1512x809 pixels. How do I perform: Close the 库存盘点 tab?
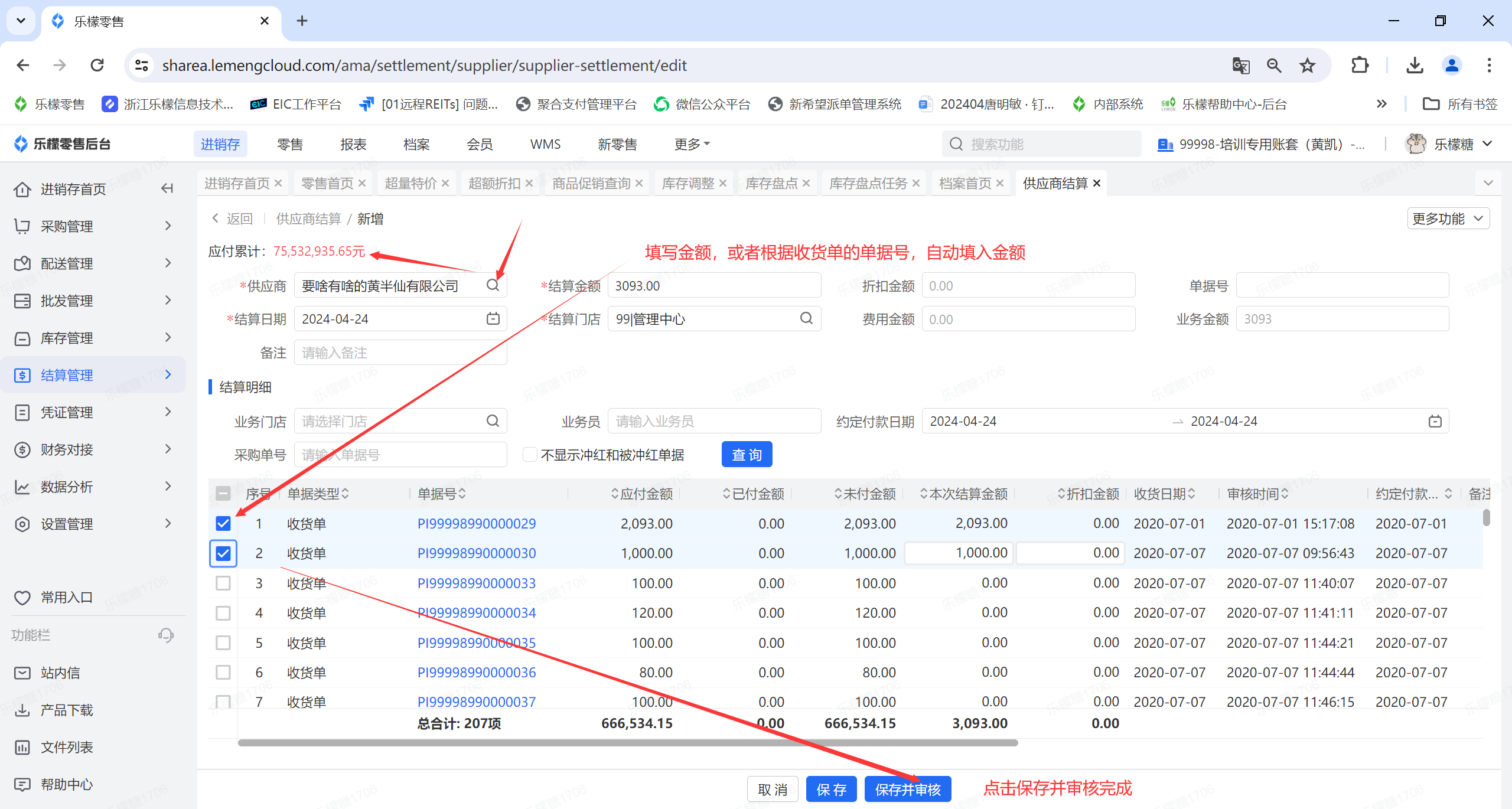pyautogui.click(x=806, y=184)
